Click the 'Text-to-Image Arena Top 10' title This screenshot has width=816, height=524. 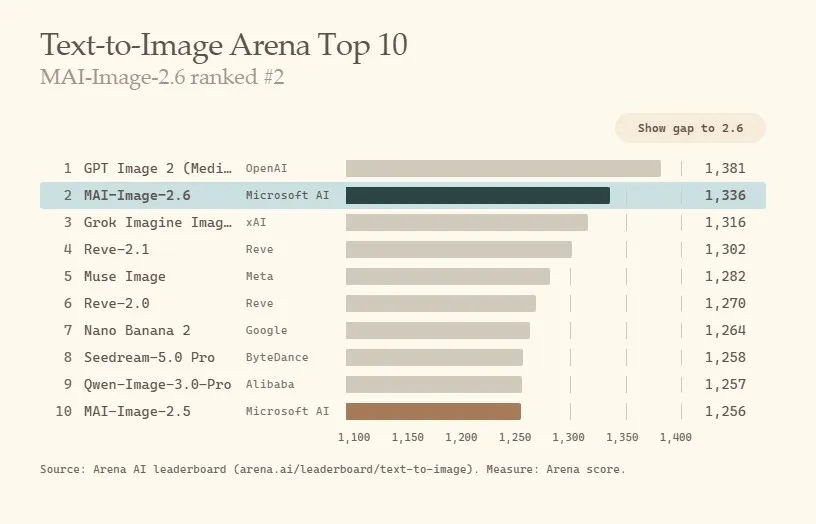tap(224, 45)
